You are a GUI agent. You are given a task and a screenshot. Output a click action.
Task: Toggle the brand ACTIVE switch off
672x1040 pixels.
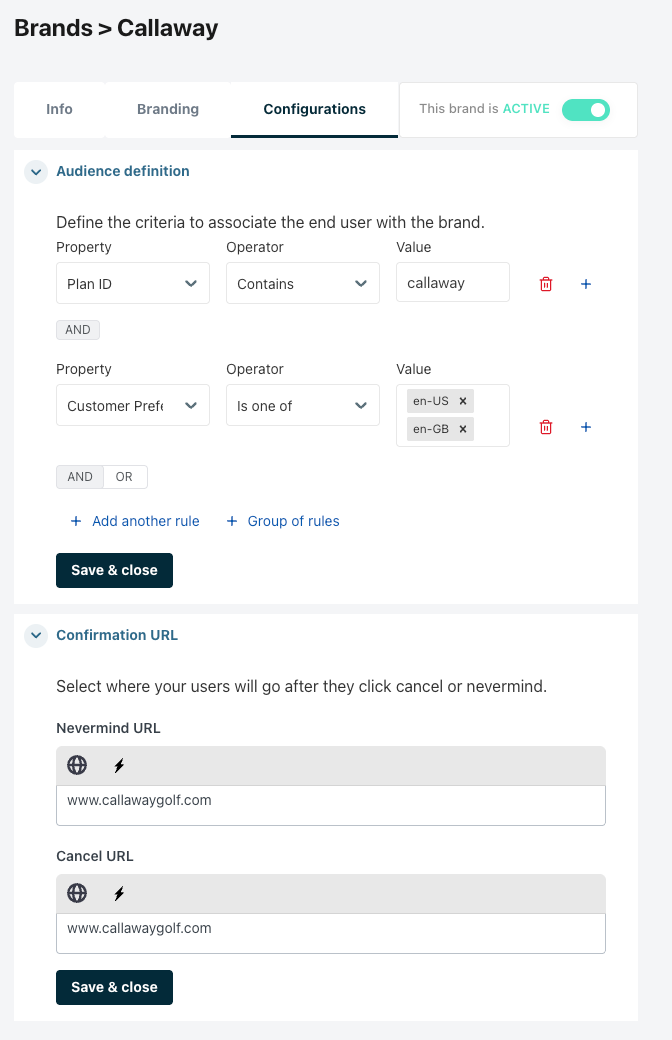pyautogui.click(x=585, y=109)
